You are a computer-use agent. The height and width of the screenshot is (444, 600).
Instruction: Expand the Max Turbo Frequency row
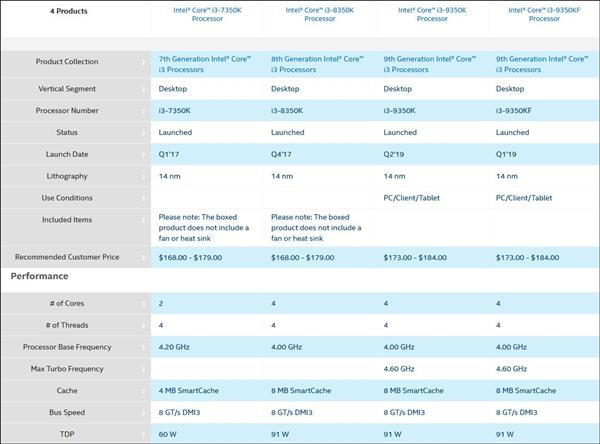pyautogui.click(x=143, y=369)
